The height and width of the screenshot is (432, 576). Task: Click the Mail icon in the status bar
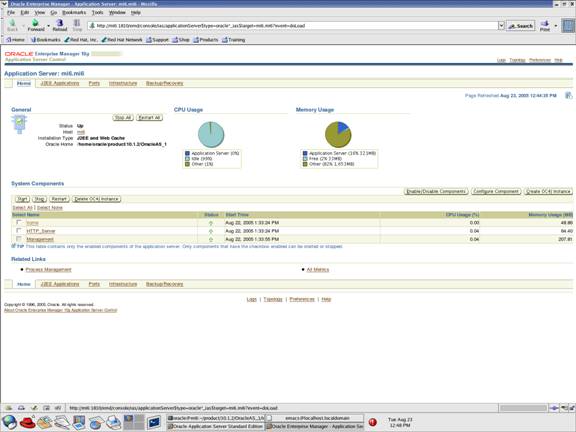tap(21, 408)
